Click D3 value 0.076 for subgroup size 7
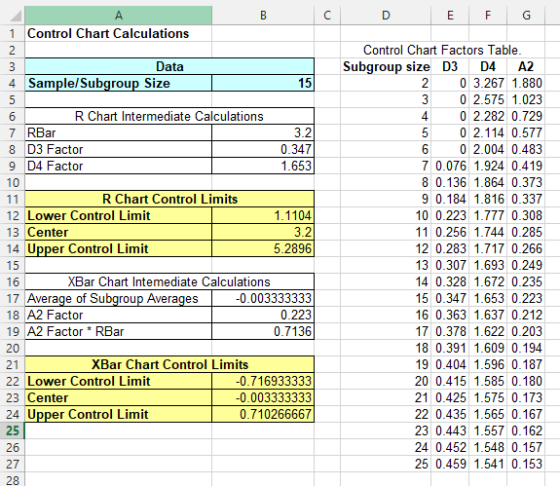560x486 pixels. pyautogui.click(x=450, y=166)
